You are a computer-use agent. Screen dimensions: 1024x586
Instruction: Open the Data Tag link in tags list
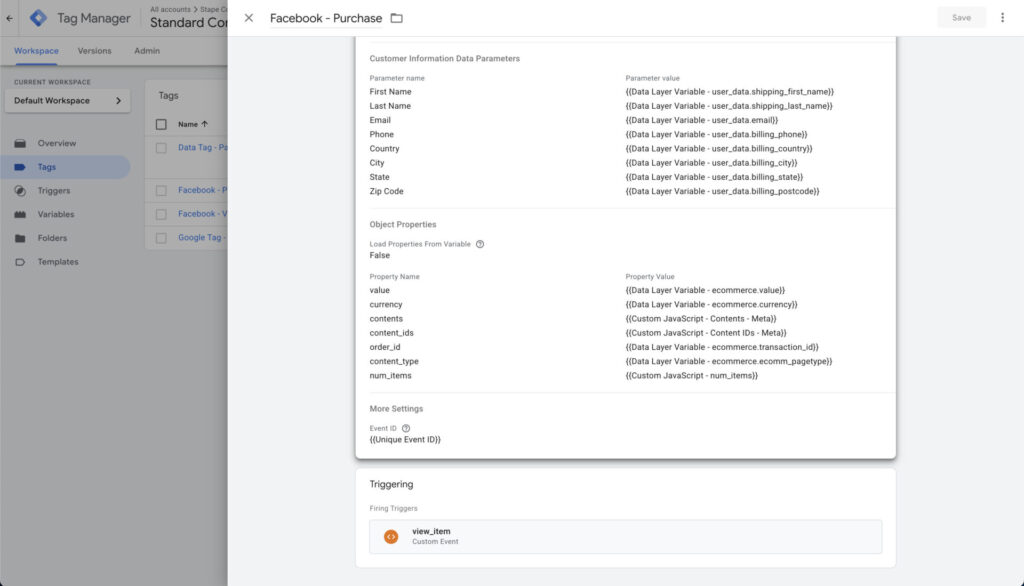click(202, 147)
